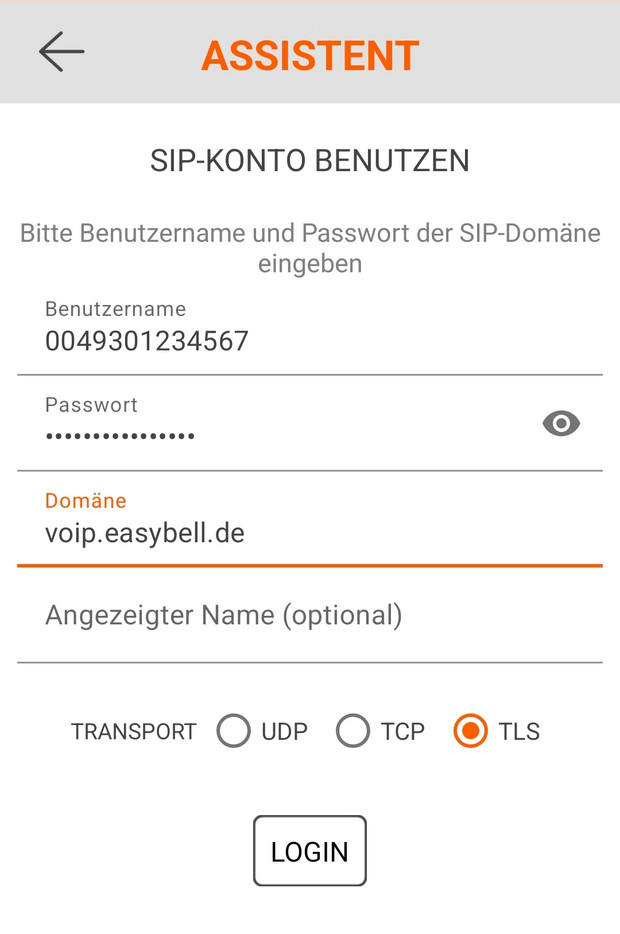
Task: Focus the username field showing 0049301234567
Action: (x=147, y=342)
